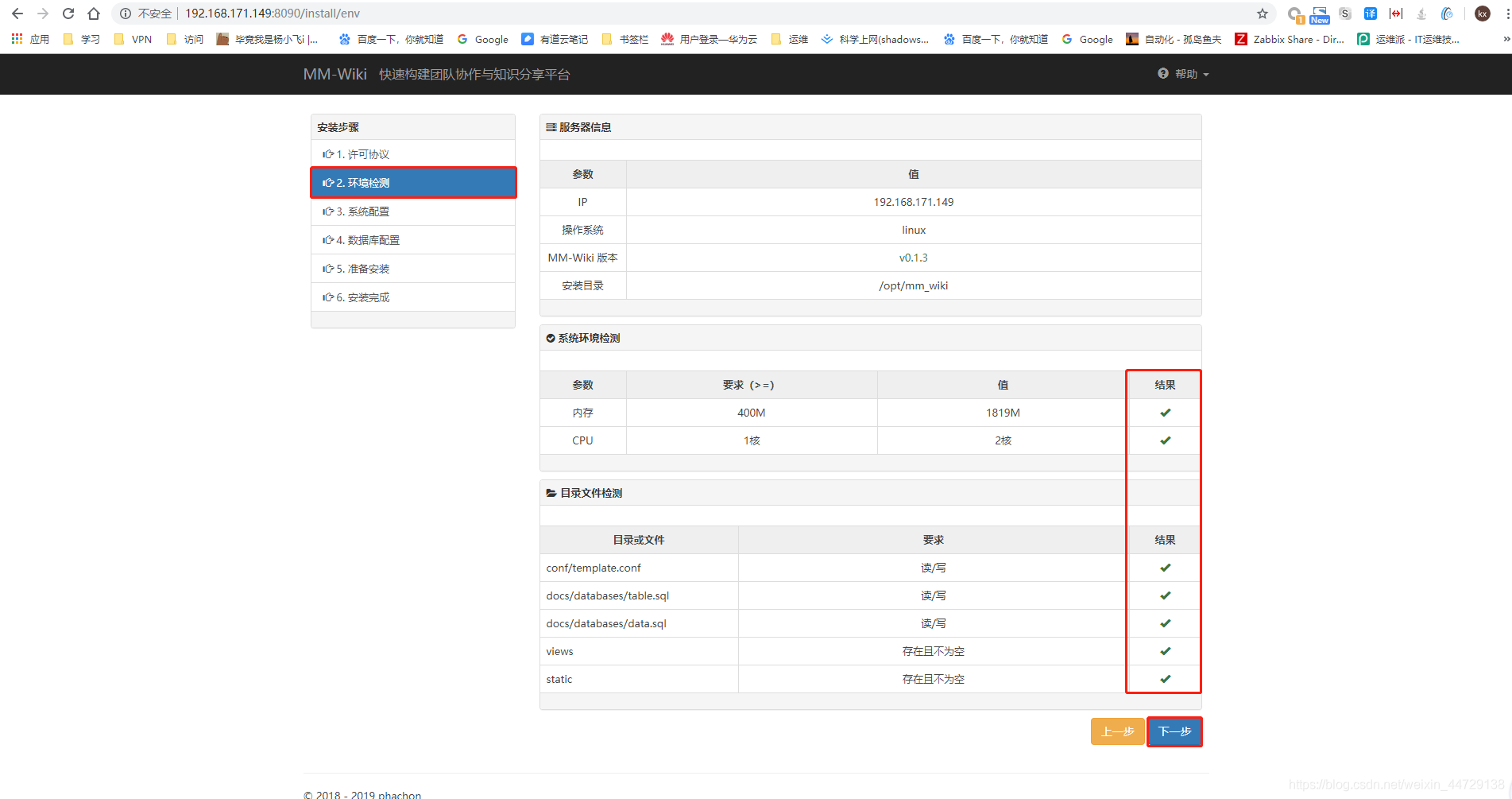The width and height of the screenshot is (1512, 799).
Task: Open the 用户登录—华为云 bookmark
Action: (710, 39)
